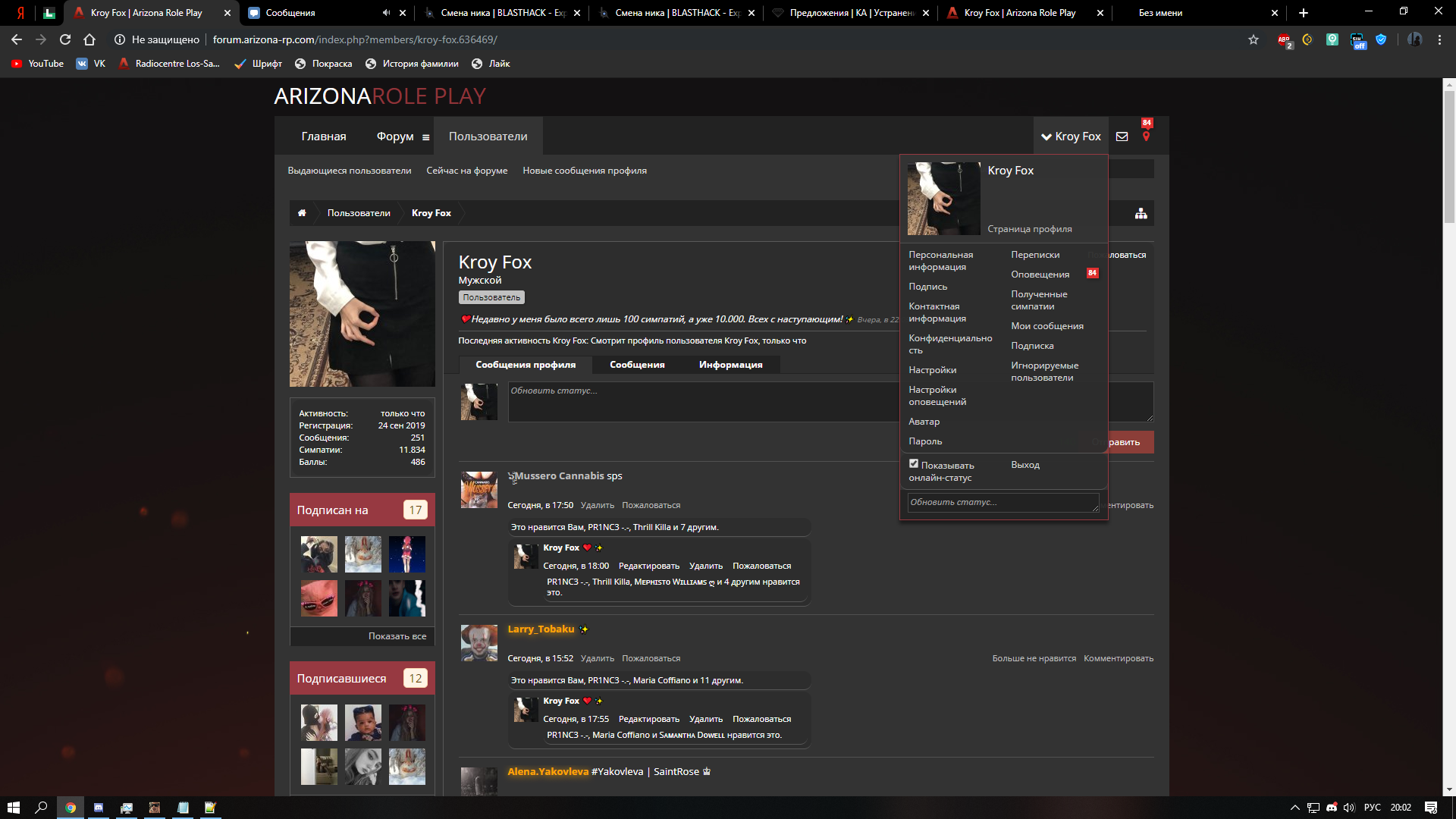
Task: Click Сейчас на форуме link
Action: pos(466,171)
